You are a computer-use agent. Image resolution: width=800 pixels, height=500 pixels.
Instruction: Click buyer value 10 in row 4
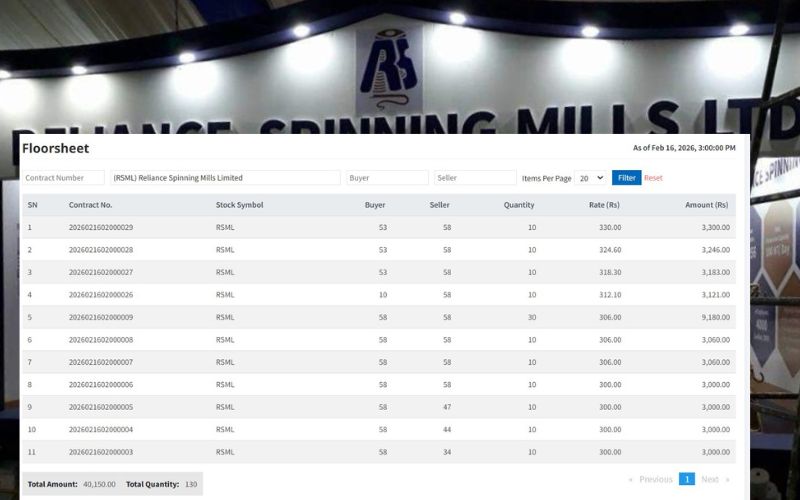(383, 294)
